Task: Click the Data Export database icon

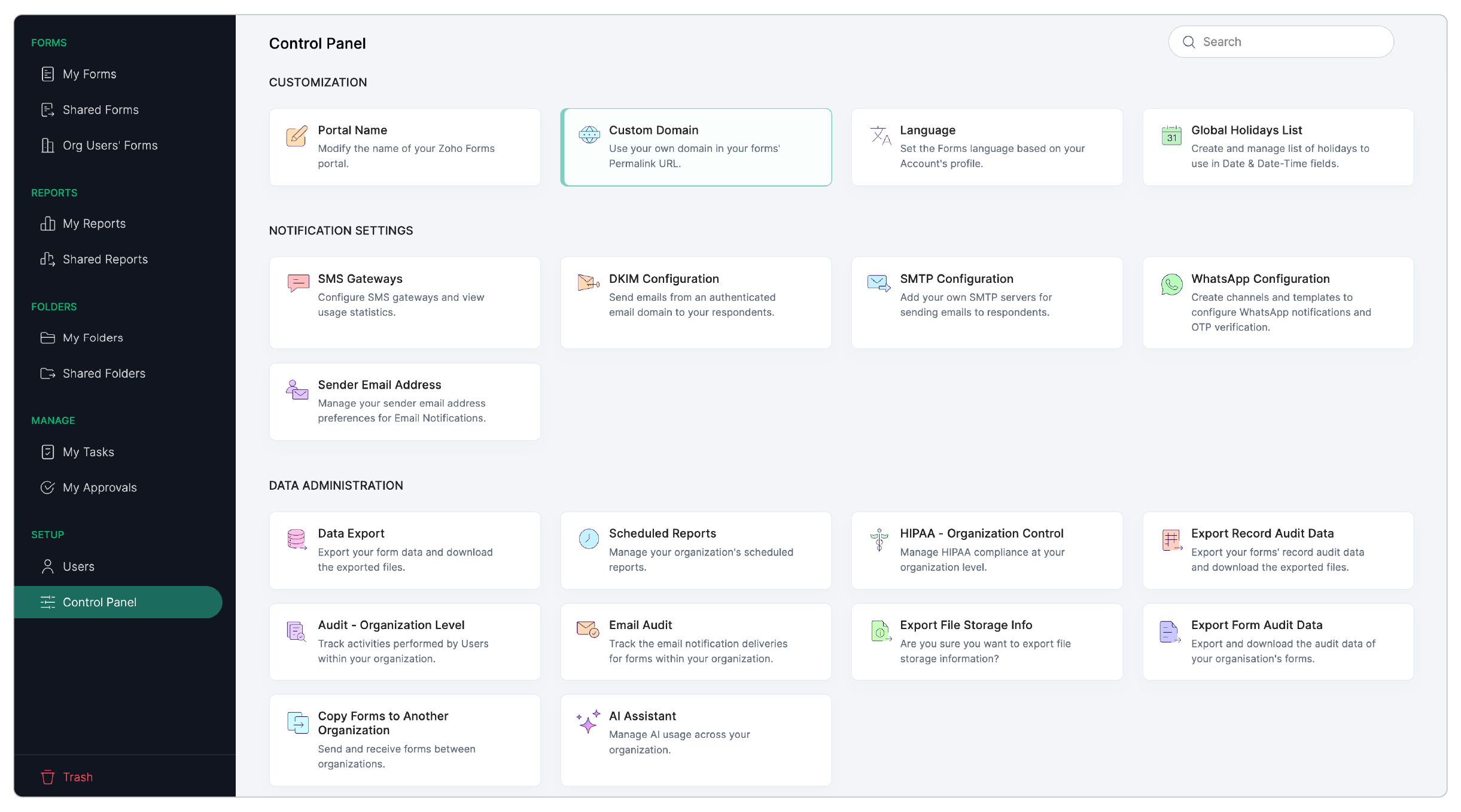Action: pyautogui.click(x=297, y=539)
